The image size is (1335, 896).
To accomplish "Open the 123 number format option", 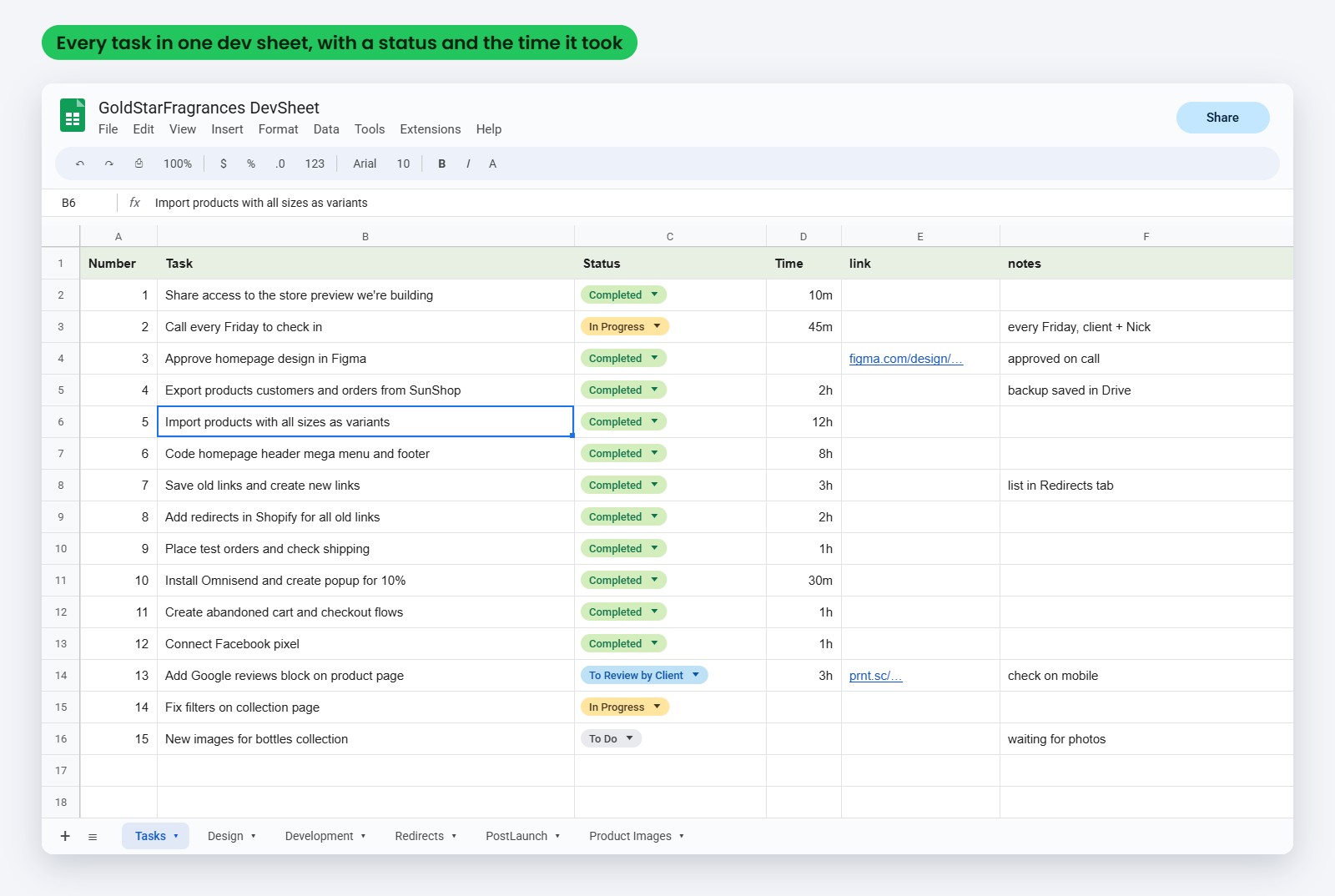I will (315, 164).
